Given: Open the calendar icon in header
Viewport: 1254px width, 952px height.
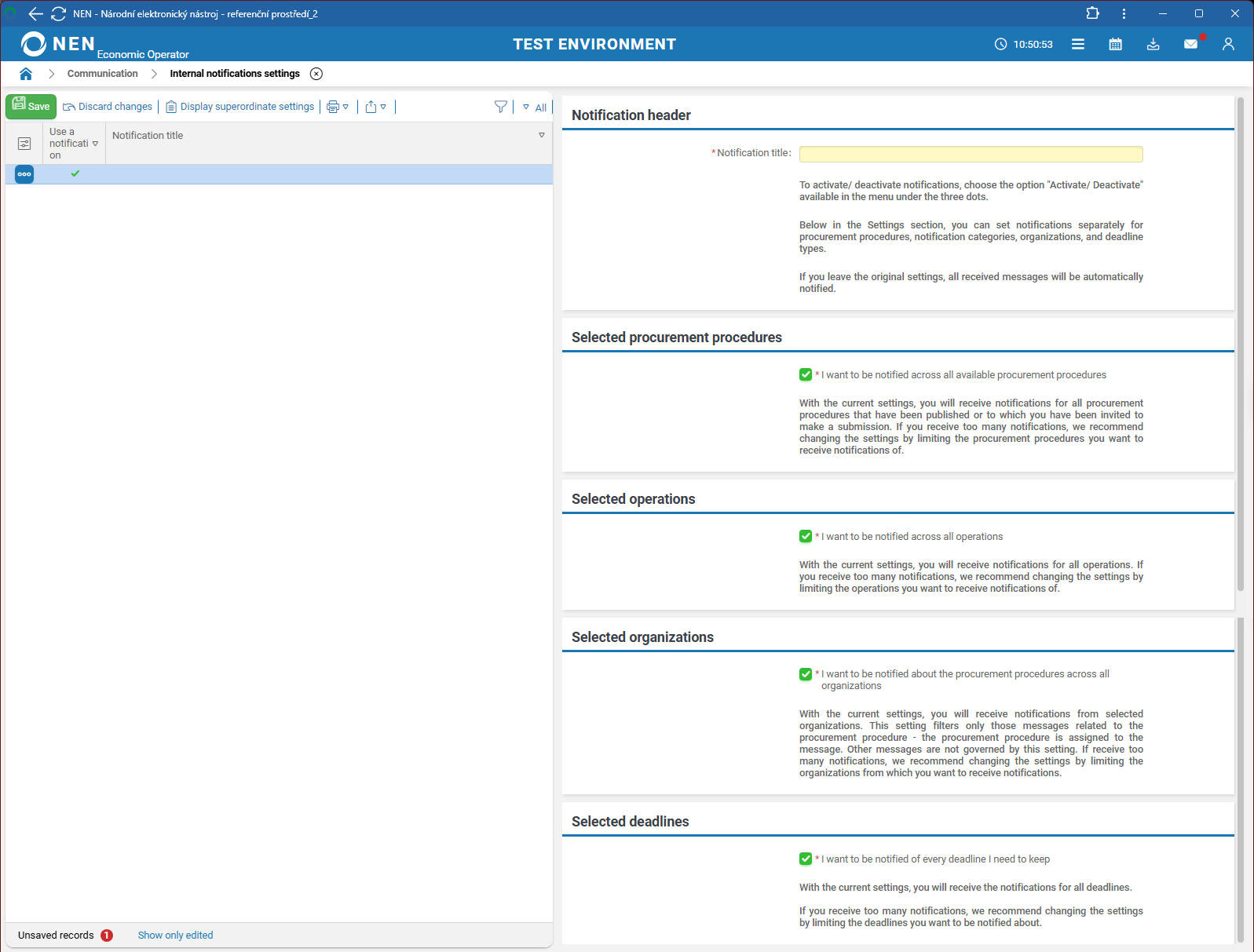Looking at the screenshot, I should click(1115, 45).
